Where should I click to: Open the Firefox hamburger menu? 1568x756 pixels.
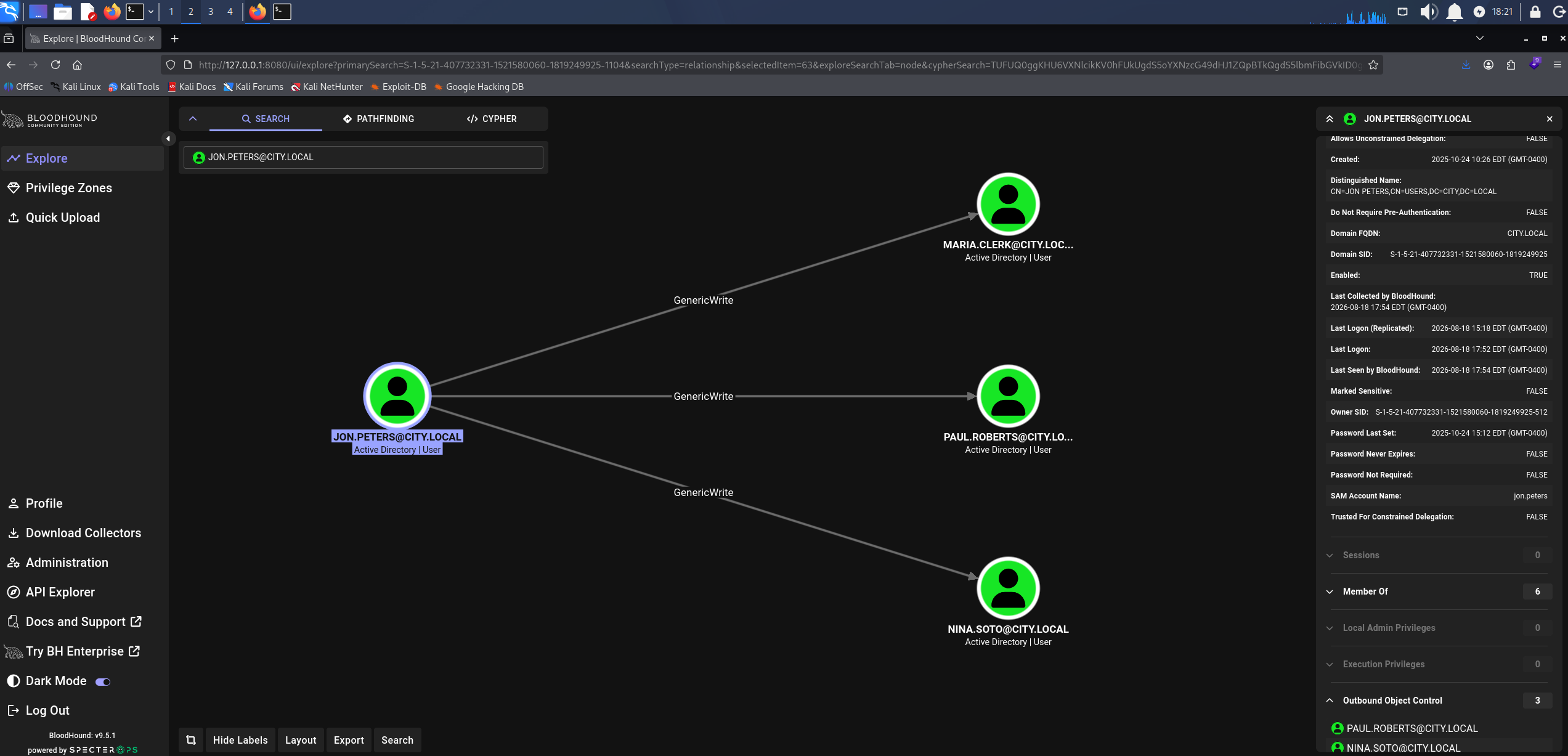1557,65
